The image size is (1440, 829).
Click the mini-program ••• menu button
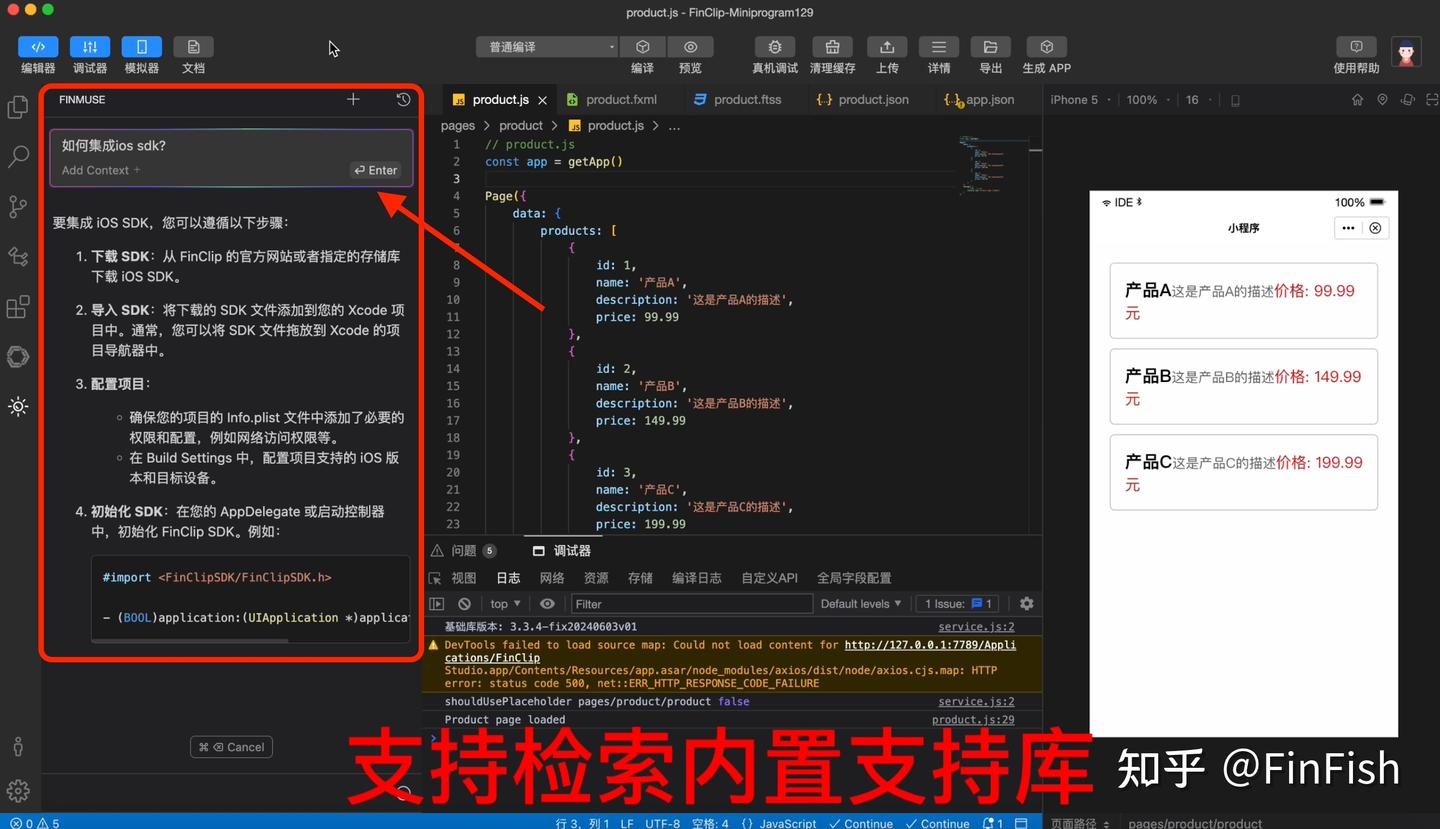point(1348,228)
